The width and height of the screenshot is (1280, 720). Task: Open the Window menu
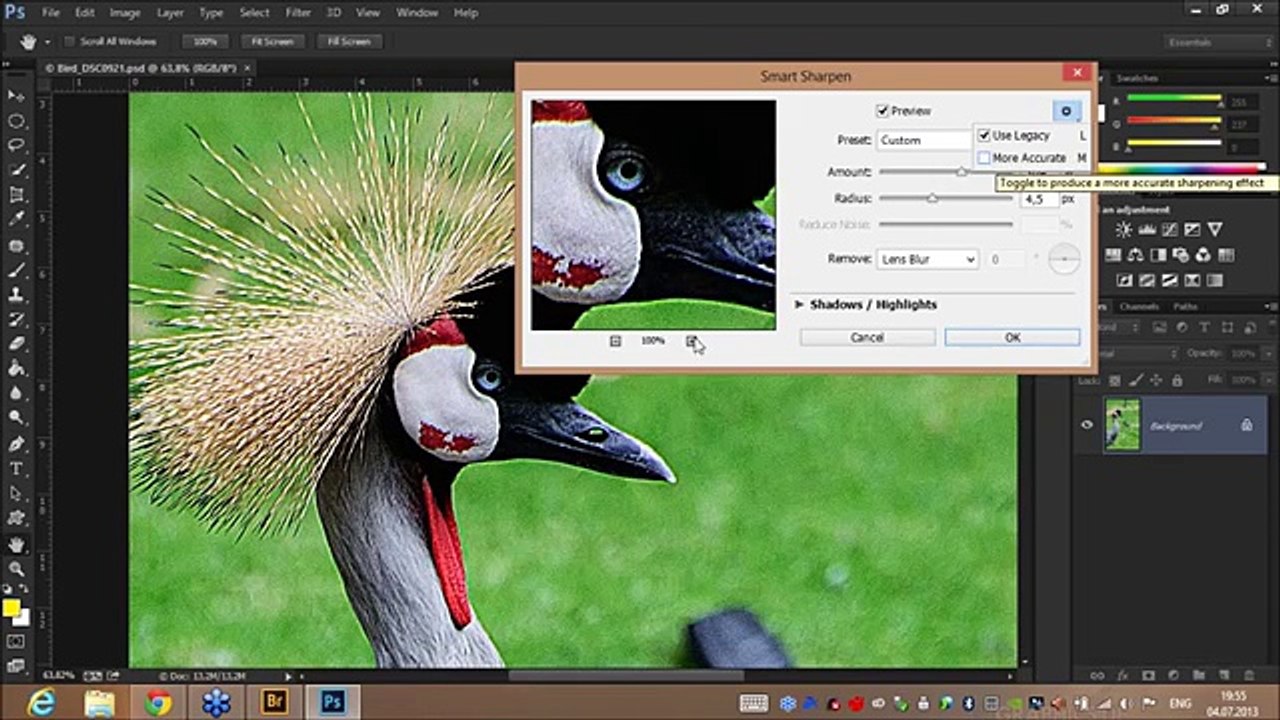[417, 13]
